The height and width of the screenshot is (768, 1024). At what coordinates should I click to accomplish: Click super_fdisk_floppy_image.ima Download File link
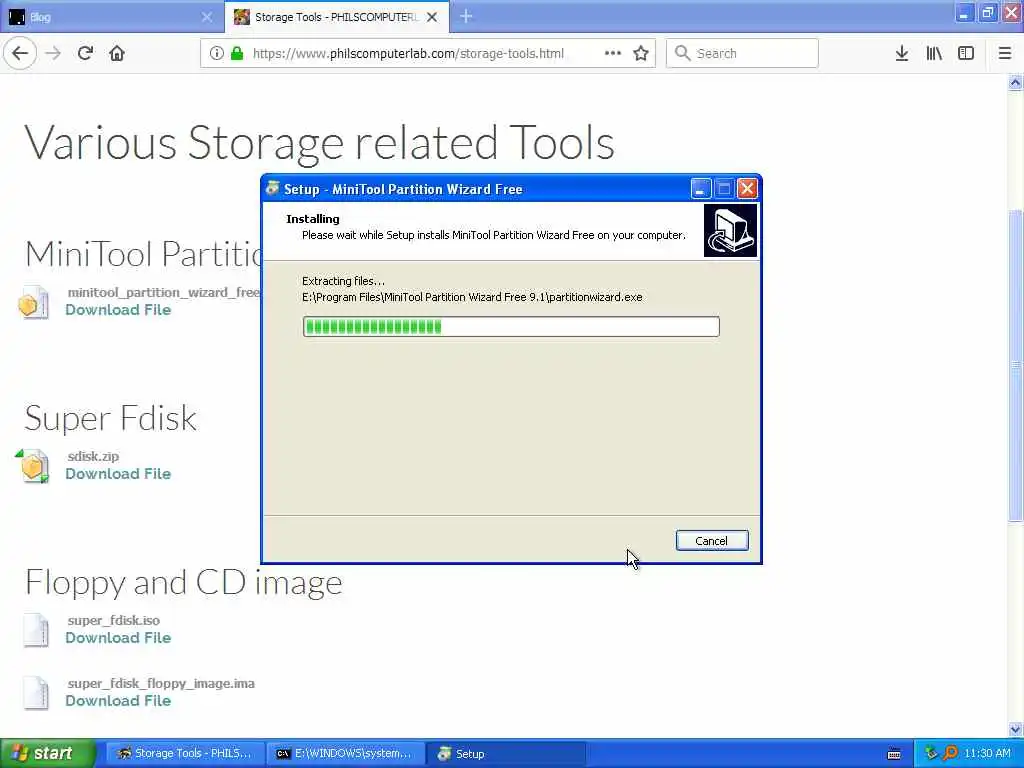(118, 701)
